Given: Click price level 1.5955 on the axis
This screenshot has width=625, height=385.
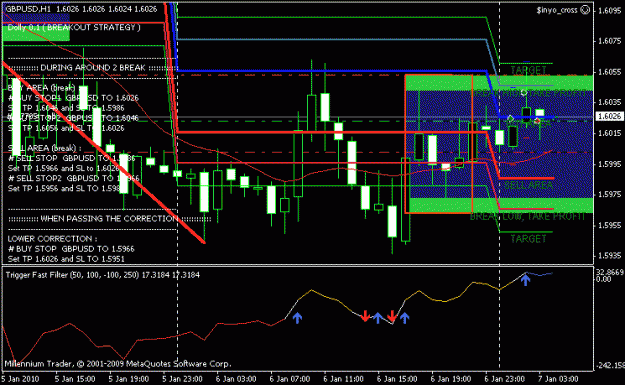Looking at the screenshot, I should click(x=610, y=225).
